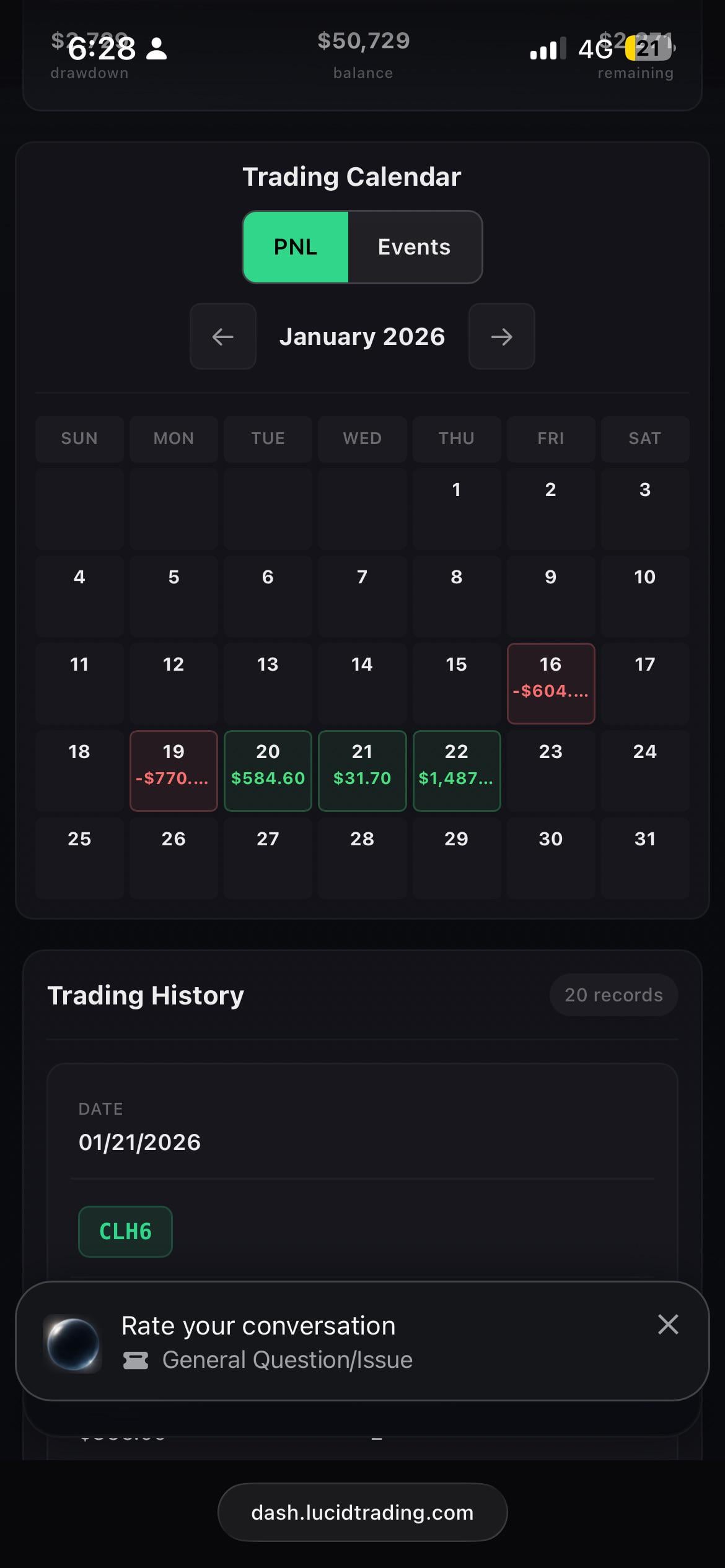
Task: Select the CLH6 contract tag
Action: [x=125, y=1232]
